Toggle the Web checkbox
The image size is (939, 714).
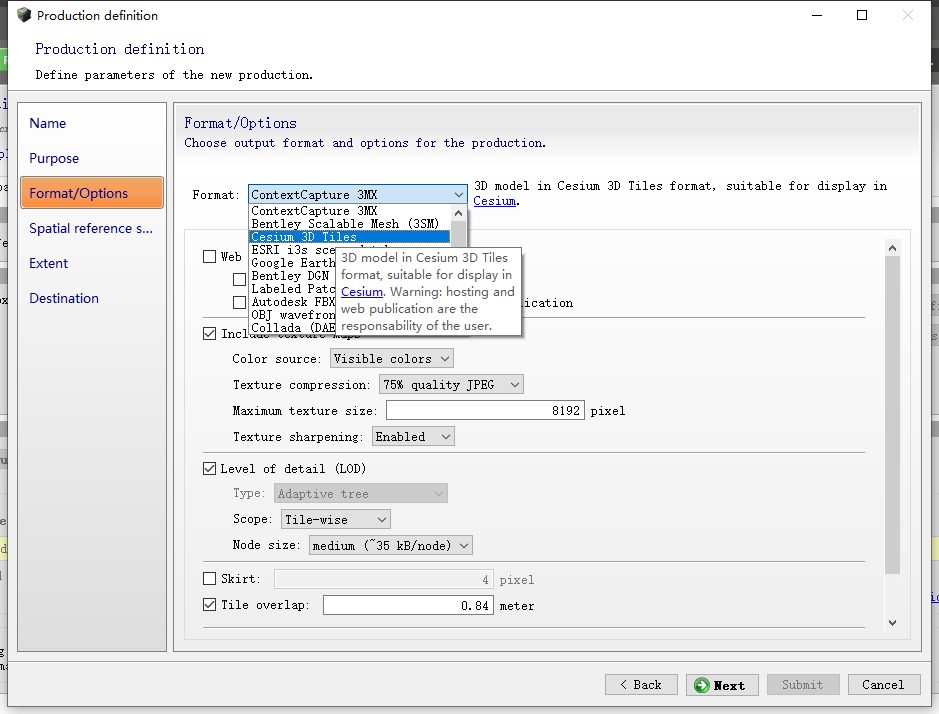209,256
